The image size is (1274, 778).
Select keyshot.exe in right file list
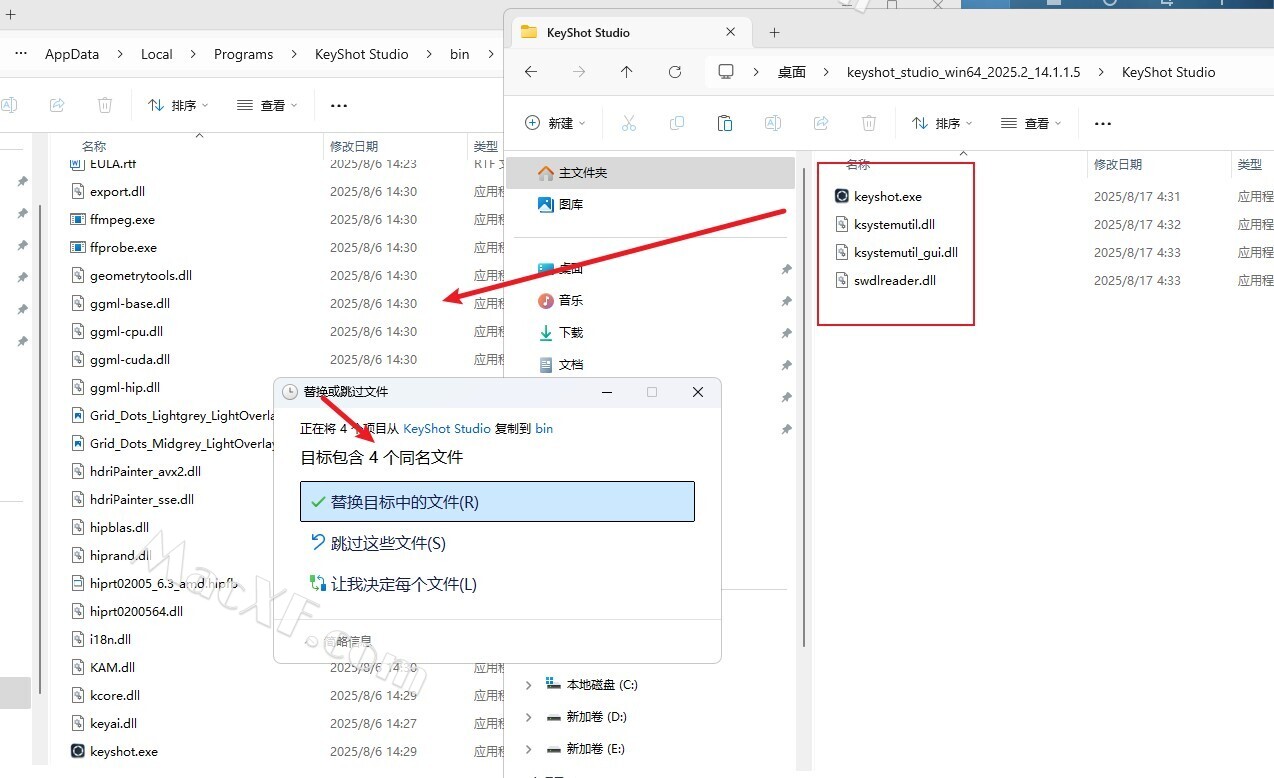887,197
